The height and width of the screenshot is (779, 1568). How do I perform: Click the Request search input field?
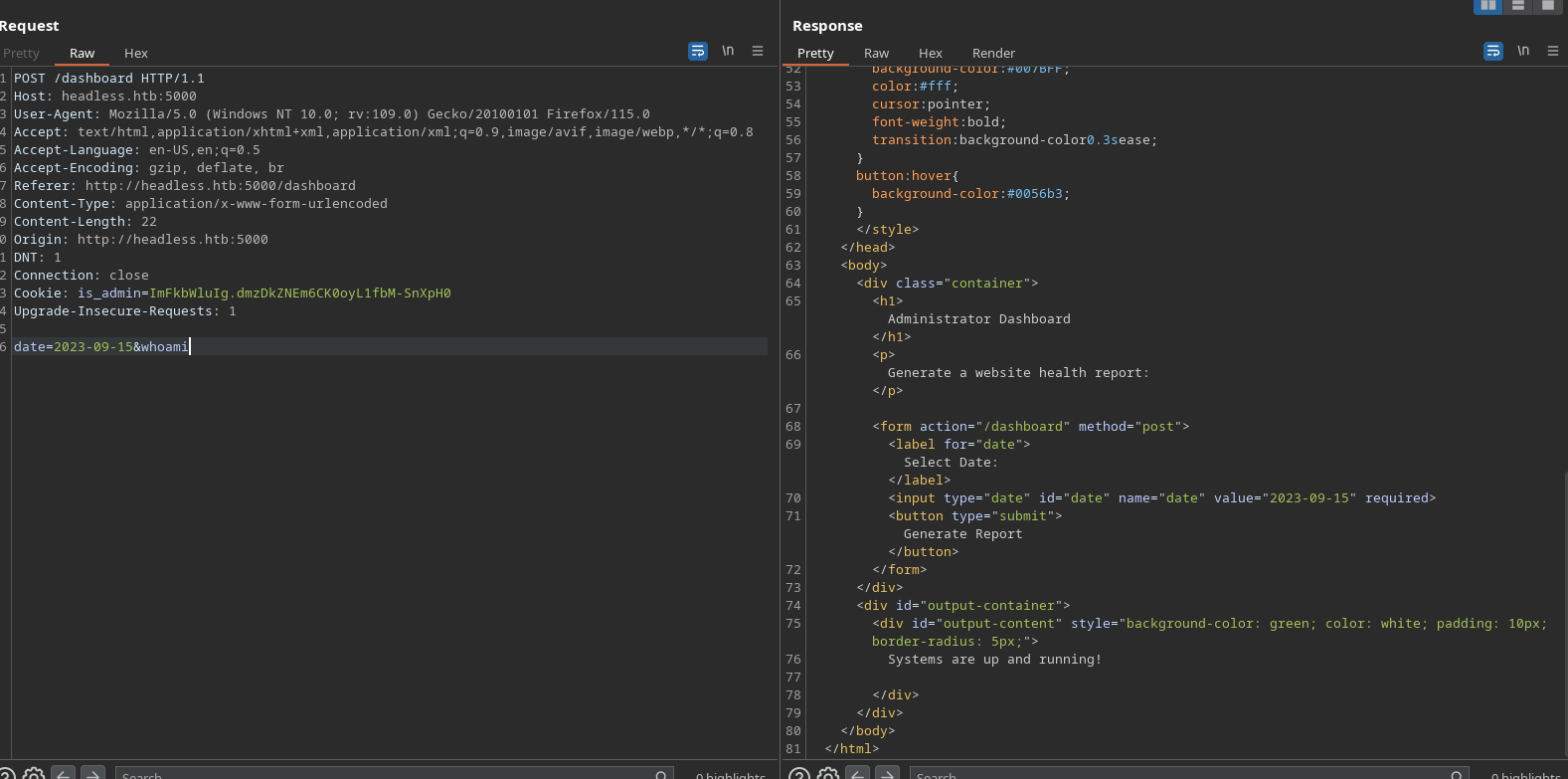(x=395, y=774)
